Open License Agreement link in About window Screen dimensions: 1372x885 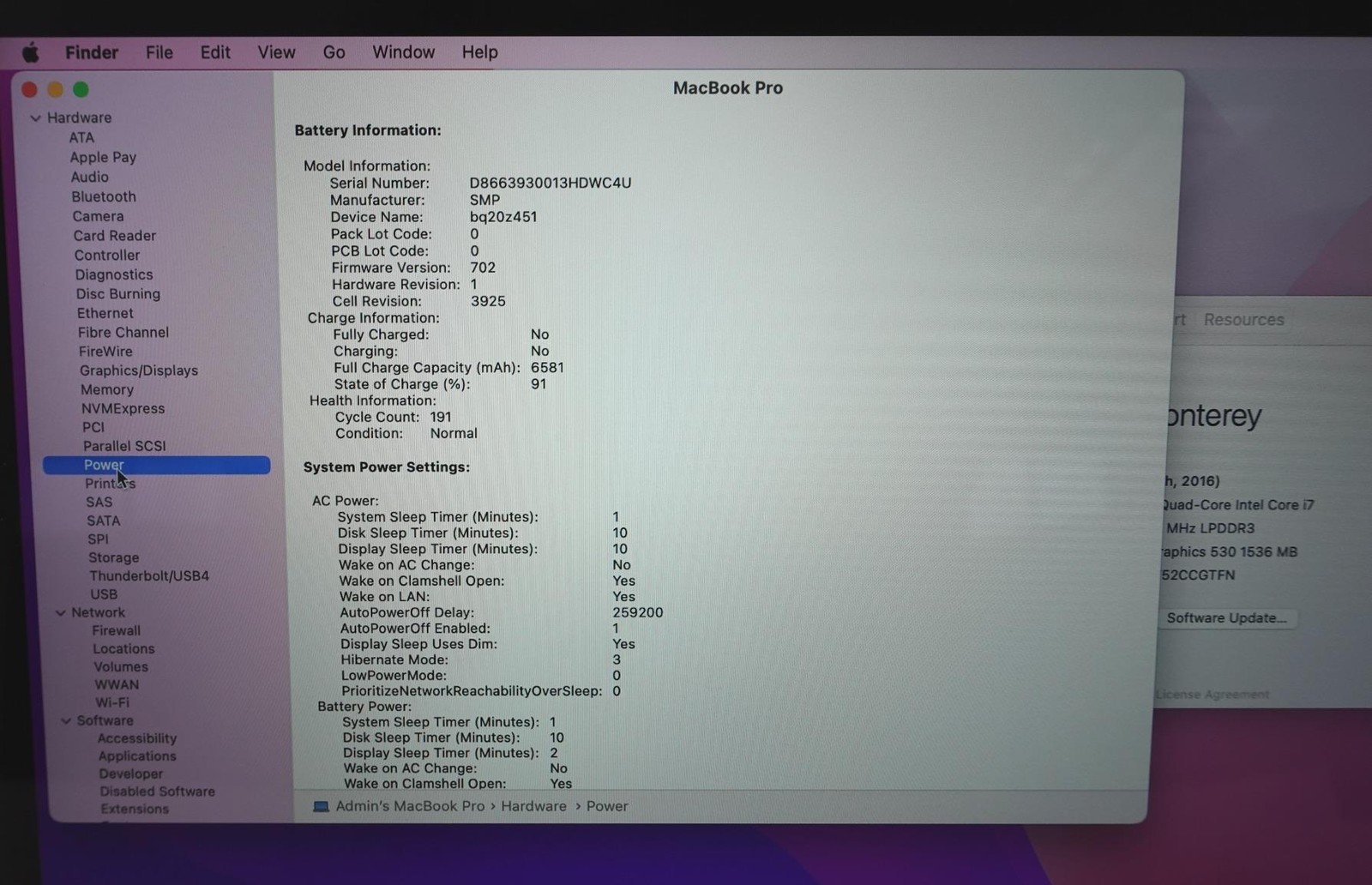pyautogui.click(x=1213, y=695)
